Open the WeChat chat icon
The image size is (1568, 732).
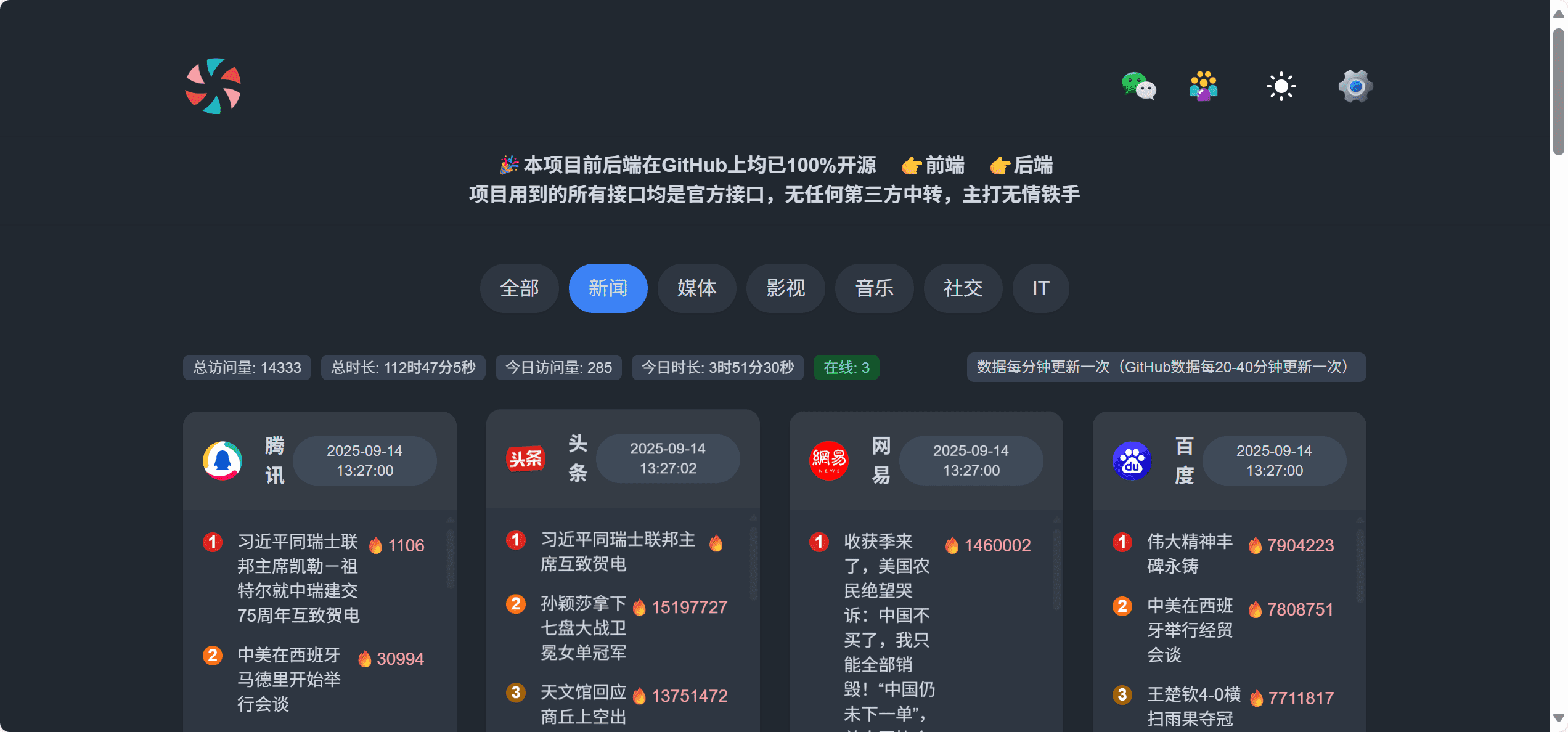[x=1138, y=86]
